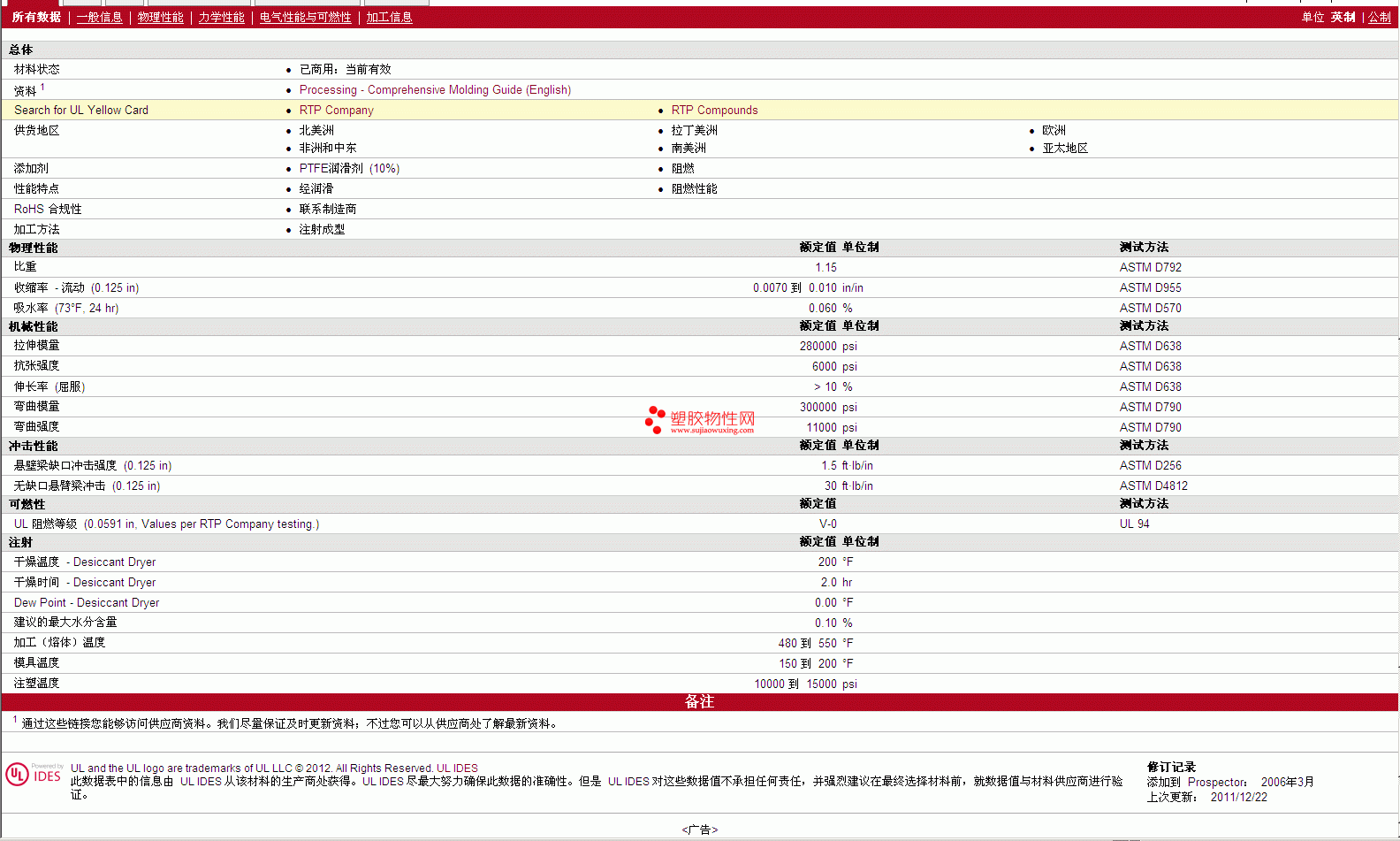This screenshot has width=1400, height=841.
Task: Click the V-0 flame rating value
Action: coord(827,524)
